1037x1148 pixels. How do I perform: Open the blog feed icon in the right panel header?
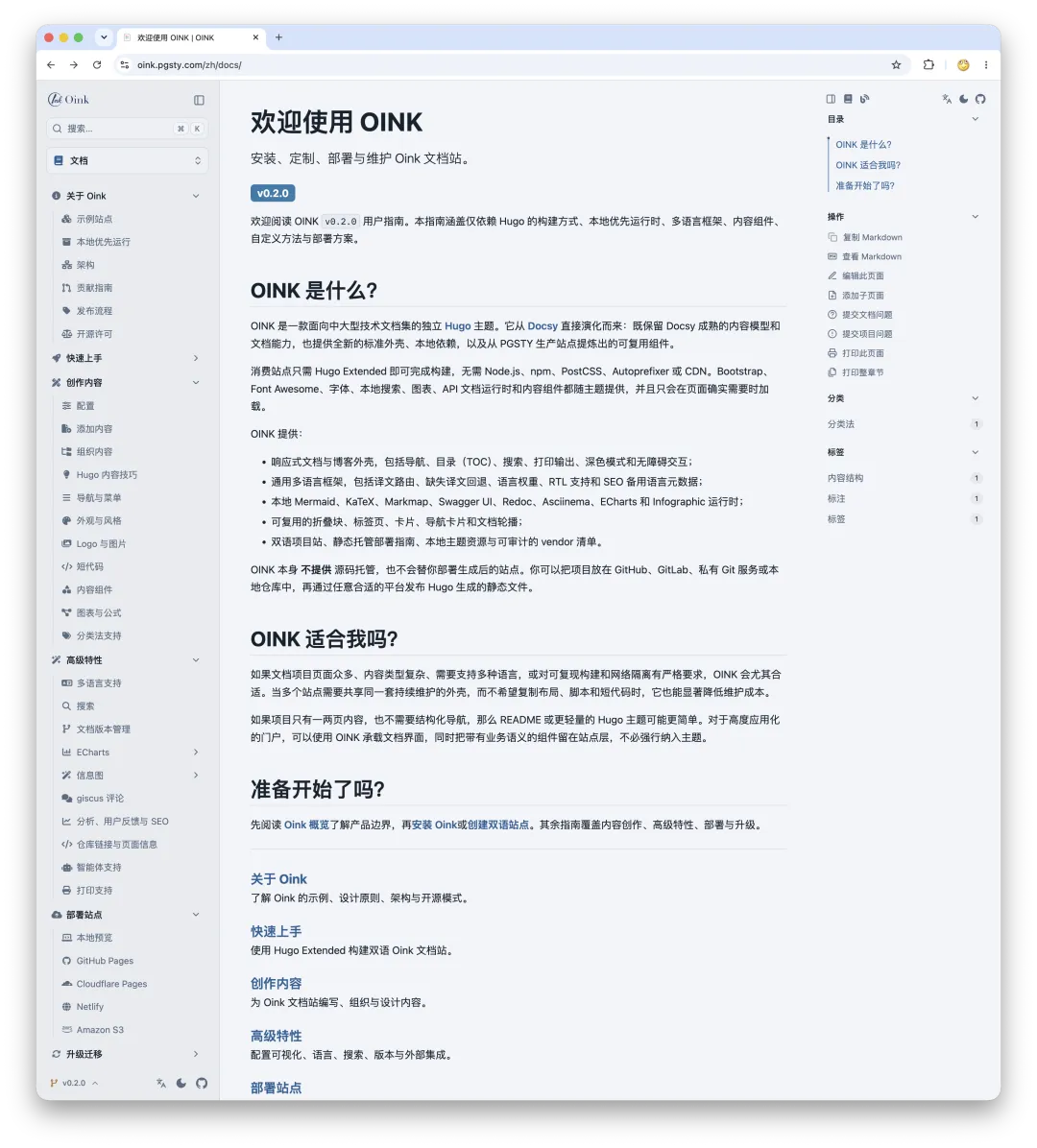pyautogui.click(x=865, y=99)
